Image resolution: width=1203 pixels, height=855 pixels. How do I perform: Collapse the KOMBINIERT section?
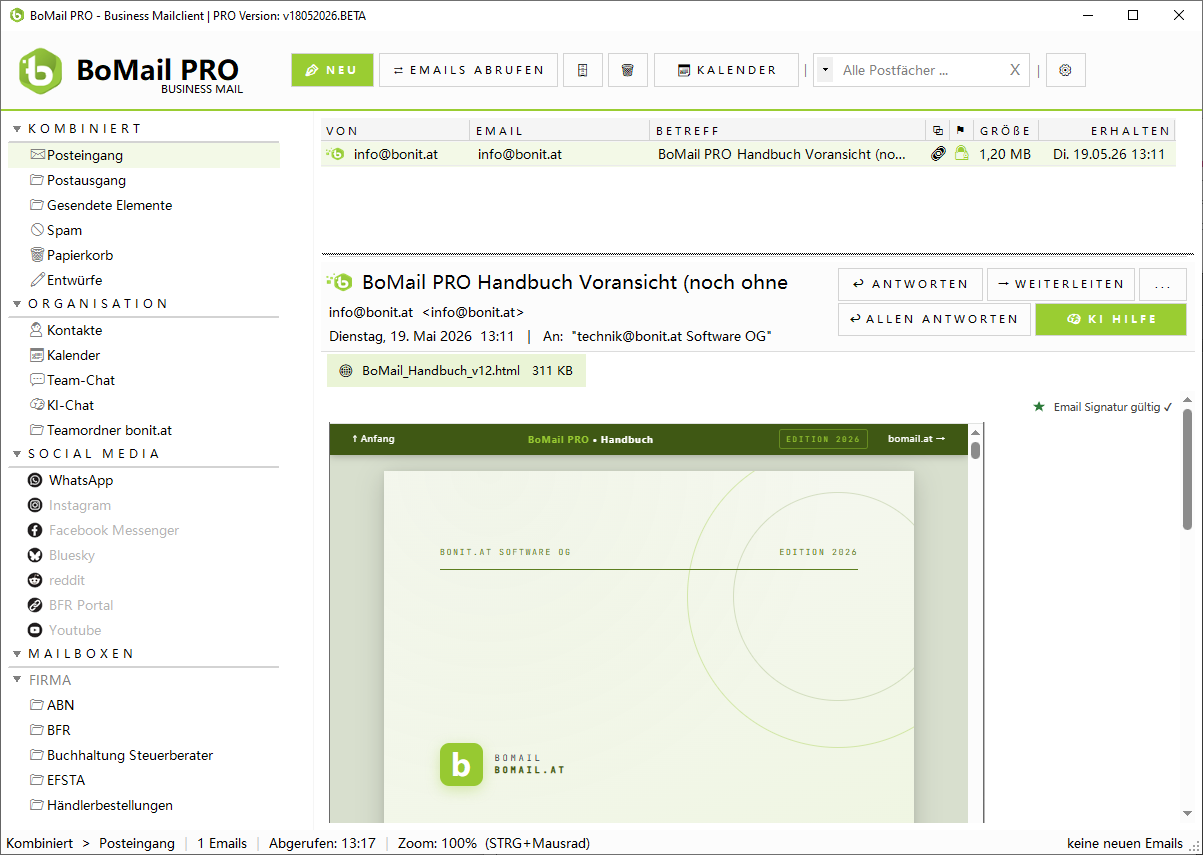point(17,129)
